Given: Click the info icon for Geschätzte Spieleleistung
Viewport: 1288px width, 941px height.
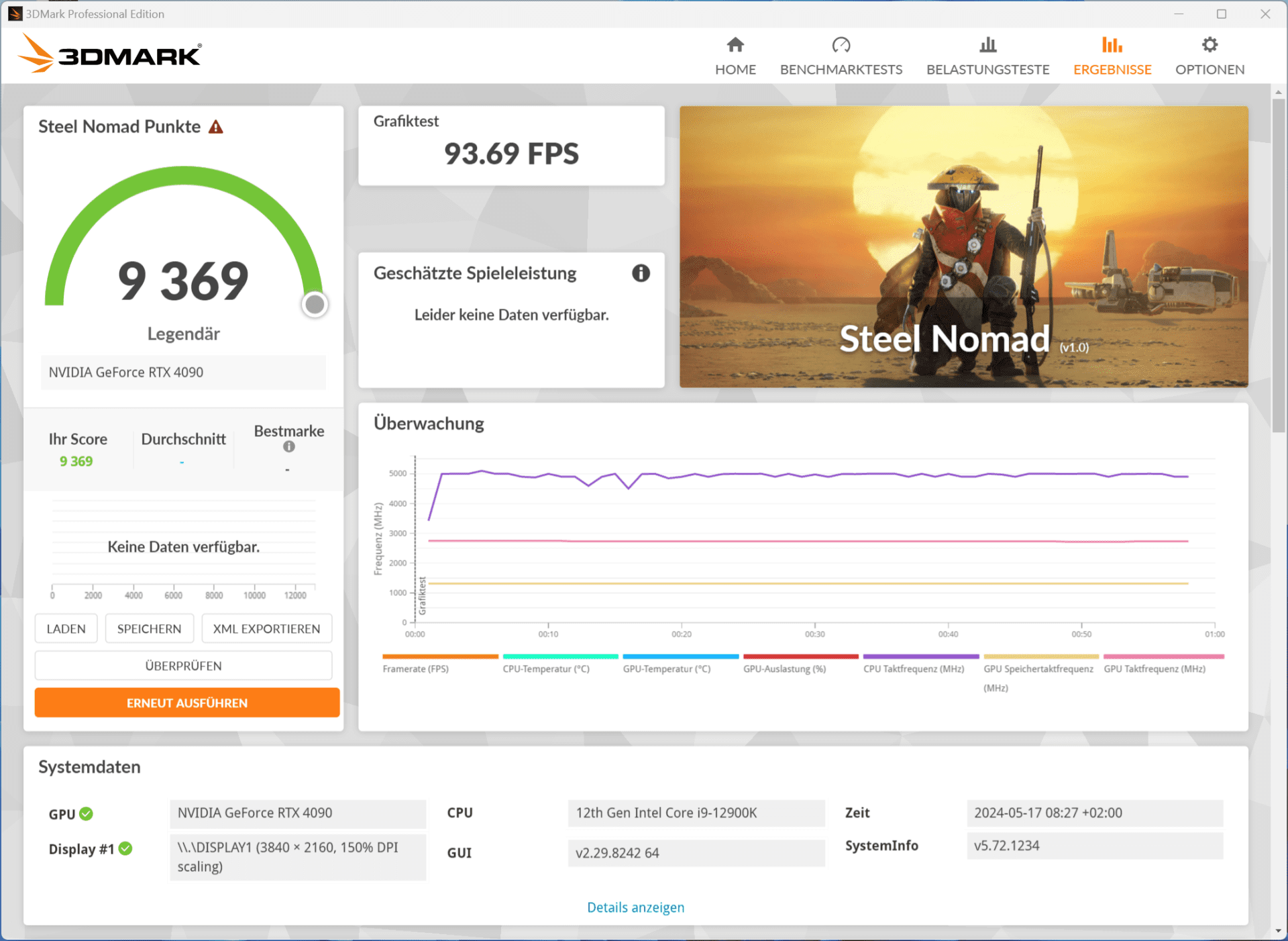Looking at the screenshot, I should pos(641,273).
